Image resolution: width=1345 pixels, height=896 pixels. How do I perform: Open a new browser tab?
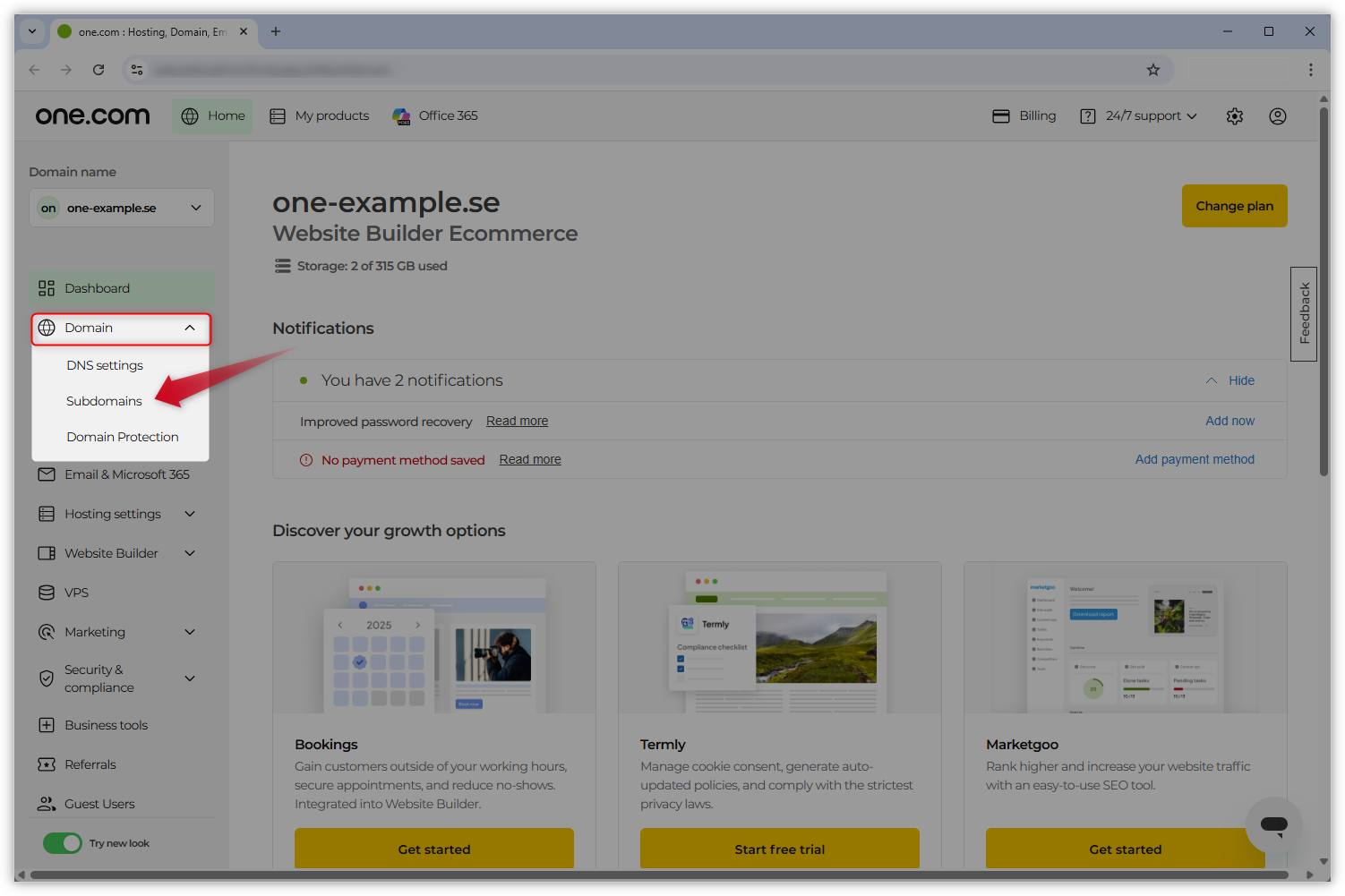click(276, 31)
